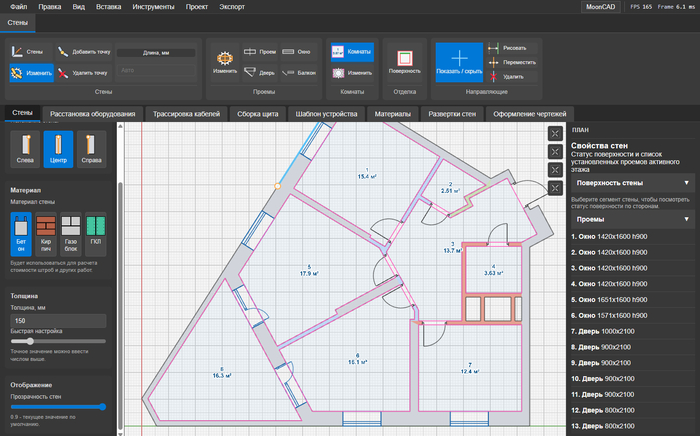Image resolution: width=700 pixels, height=436 pixels.
Task: Choose Добавить точку tool
Action: 84,52
